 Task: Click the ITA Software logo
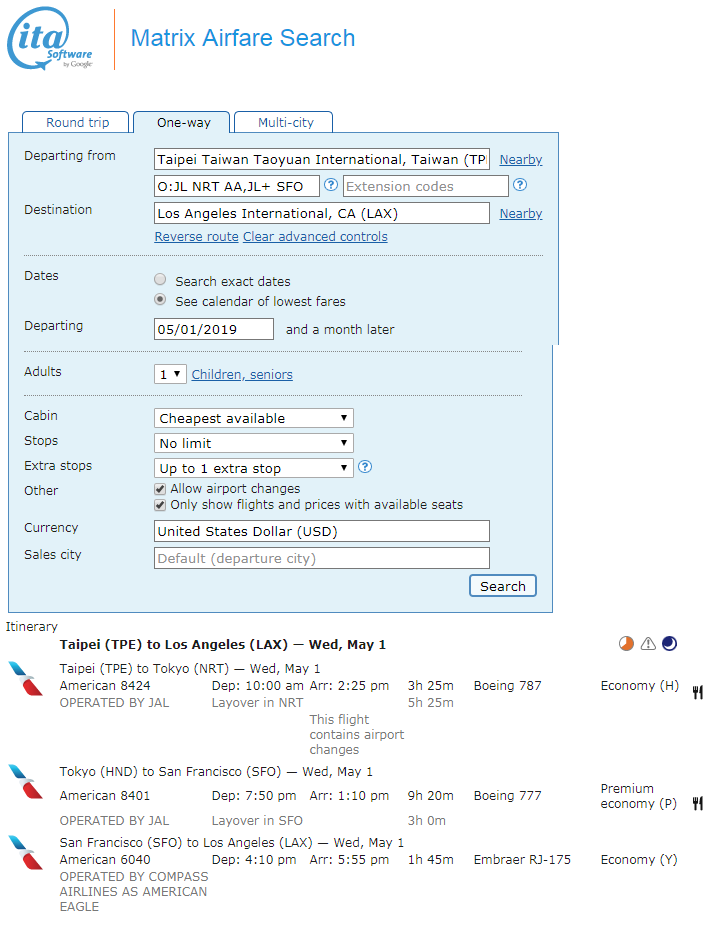50,38
